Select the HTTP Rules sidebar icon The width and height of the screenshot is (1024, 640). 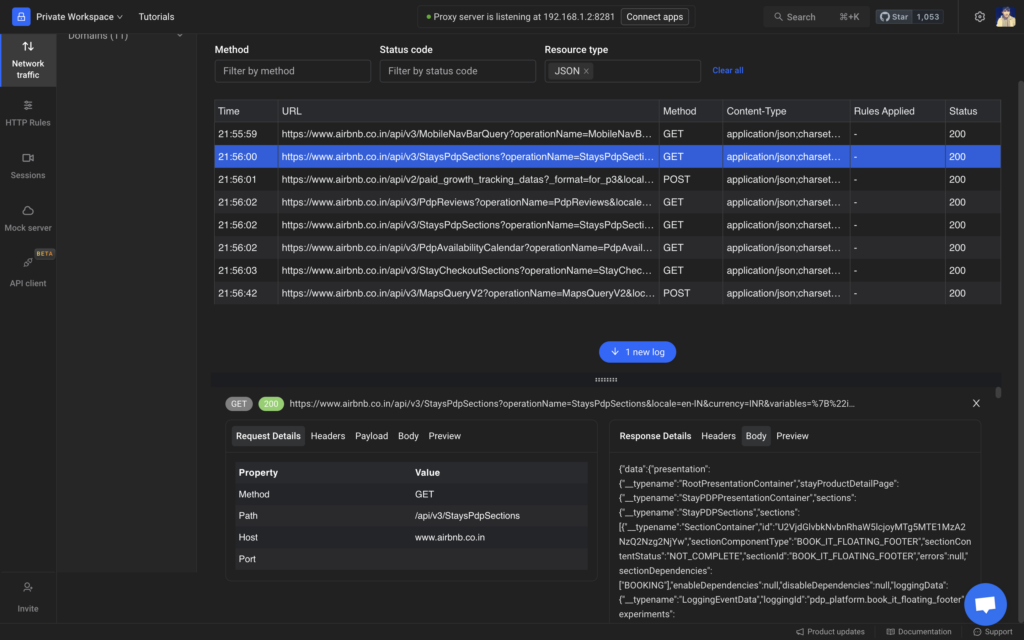pos(27,113)
